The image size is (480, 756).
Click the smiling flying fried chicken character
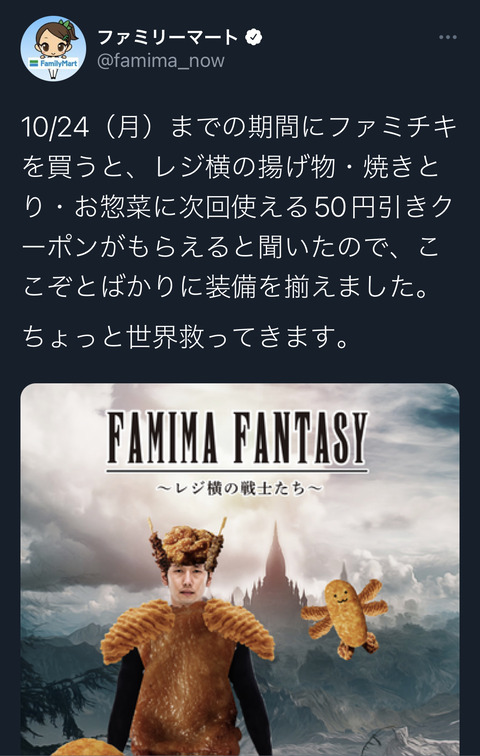pyautogui.click(x=345, y=617)
